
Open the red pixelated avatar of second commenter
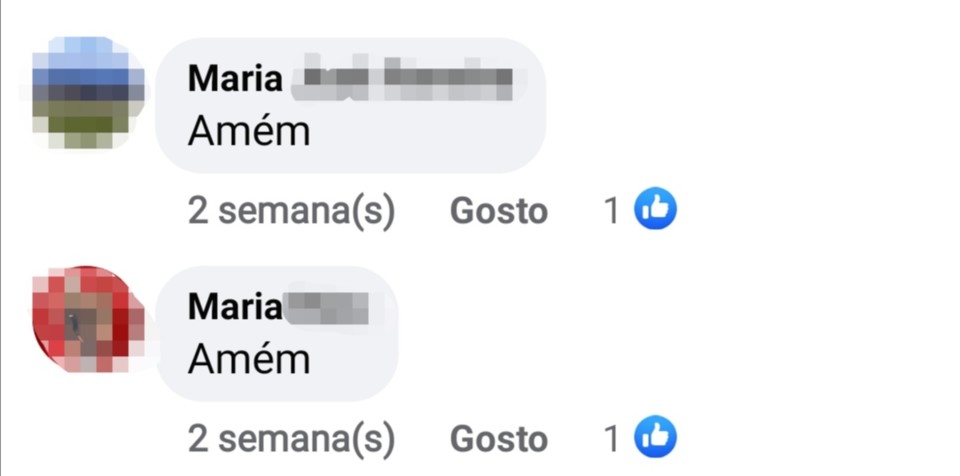coord(86,319)
